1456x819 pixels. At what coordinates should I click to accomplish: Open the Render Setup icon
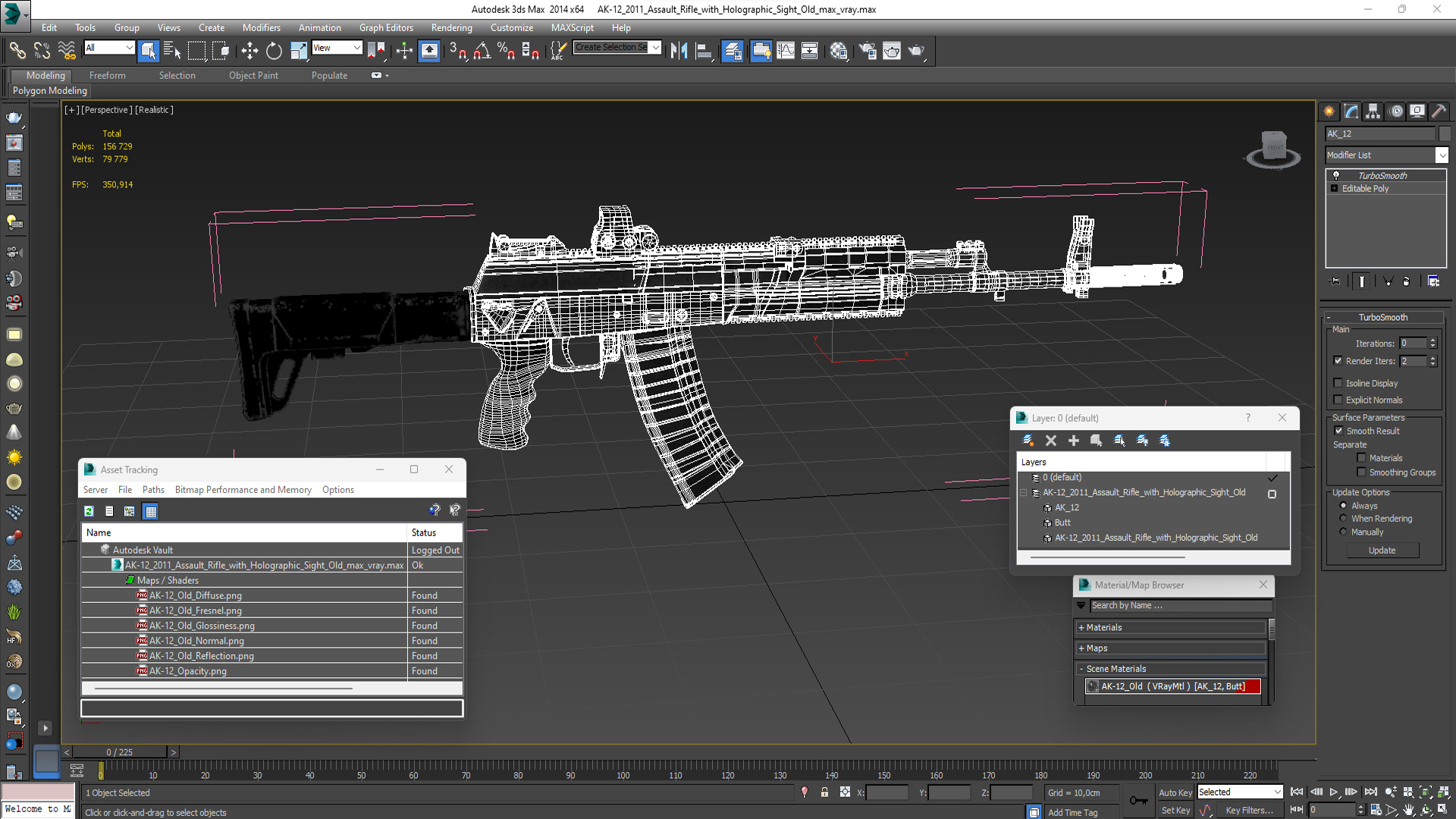[x=867, y=51]
